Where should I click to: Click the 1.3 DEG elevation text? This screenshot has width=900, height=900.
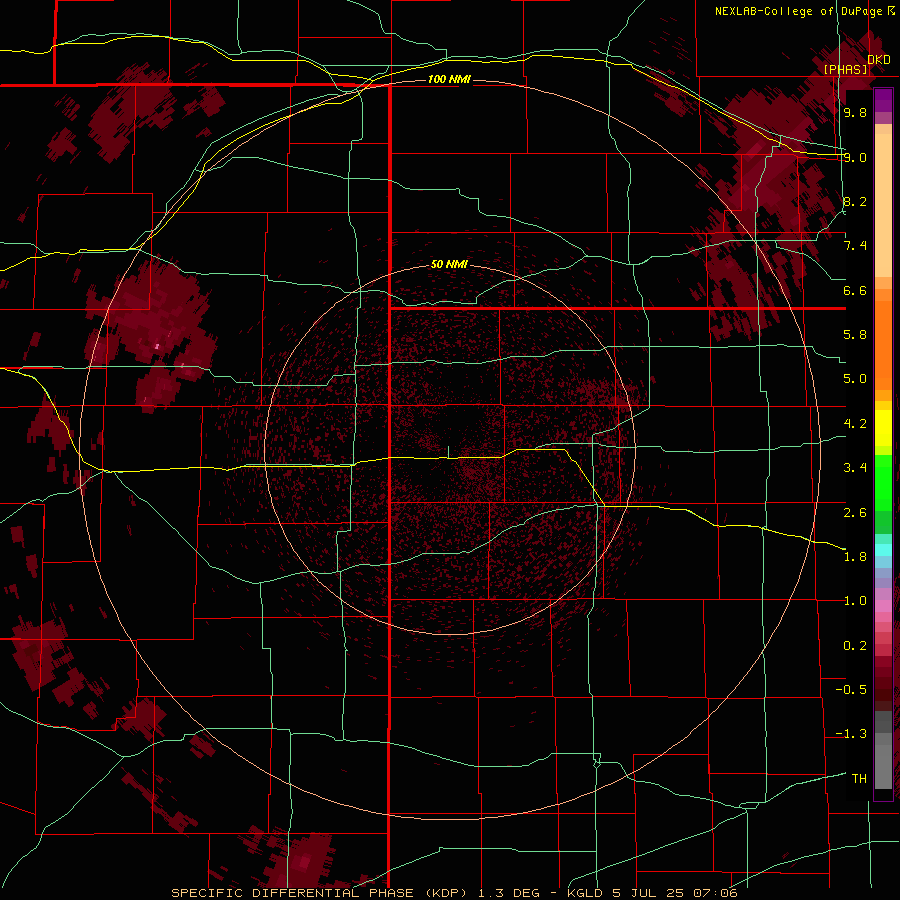click(509, 893)
